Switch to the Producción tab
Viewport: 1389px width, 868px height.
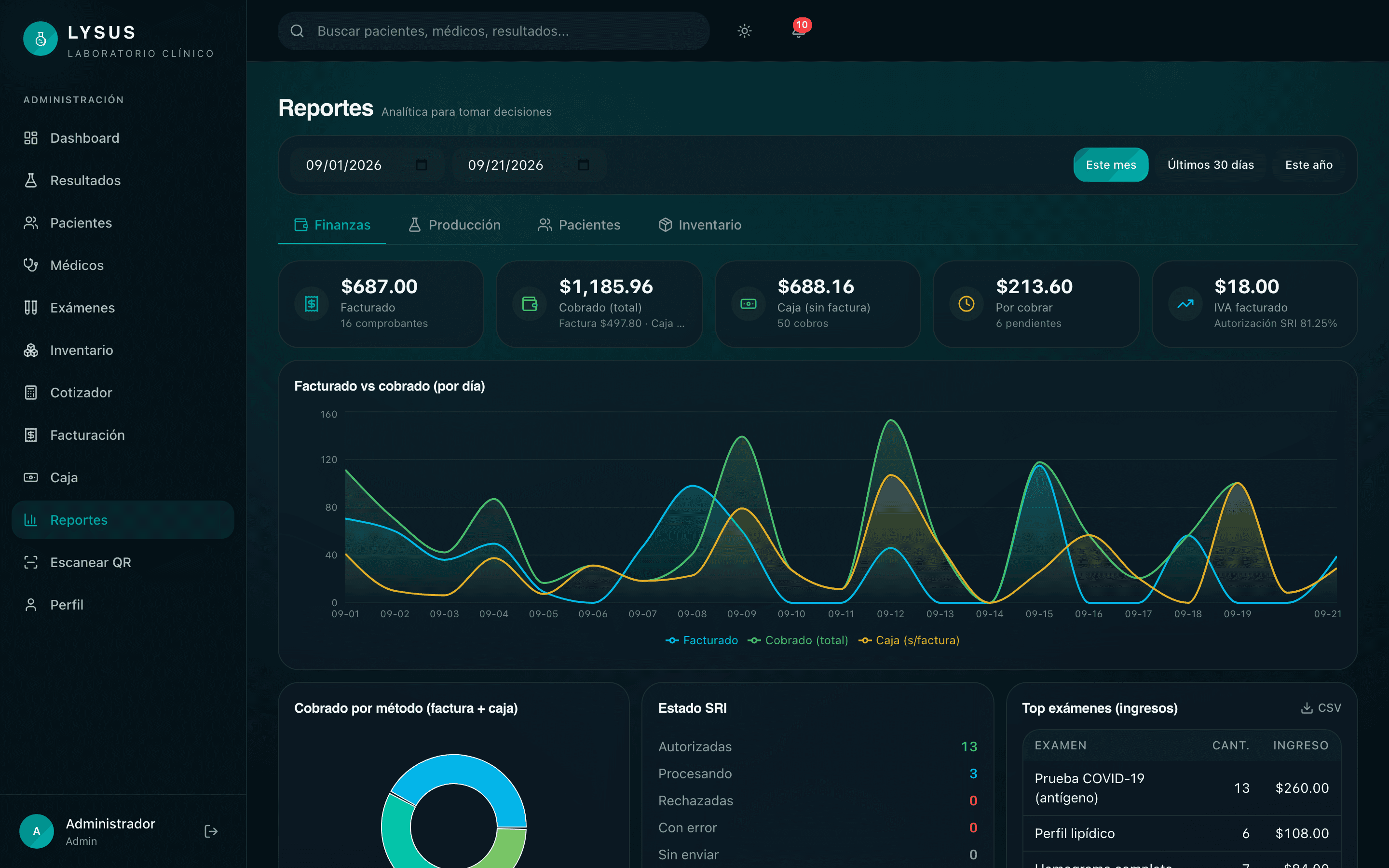point(454,225)
